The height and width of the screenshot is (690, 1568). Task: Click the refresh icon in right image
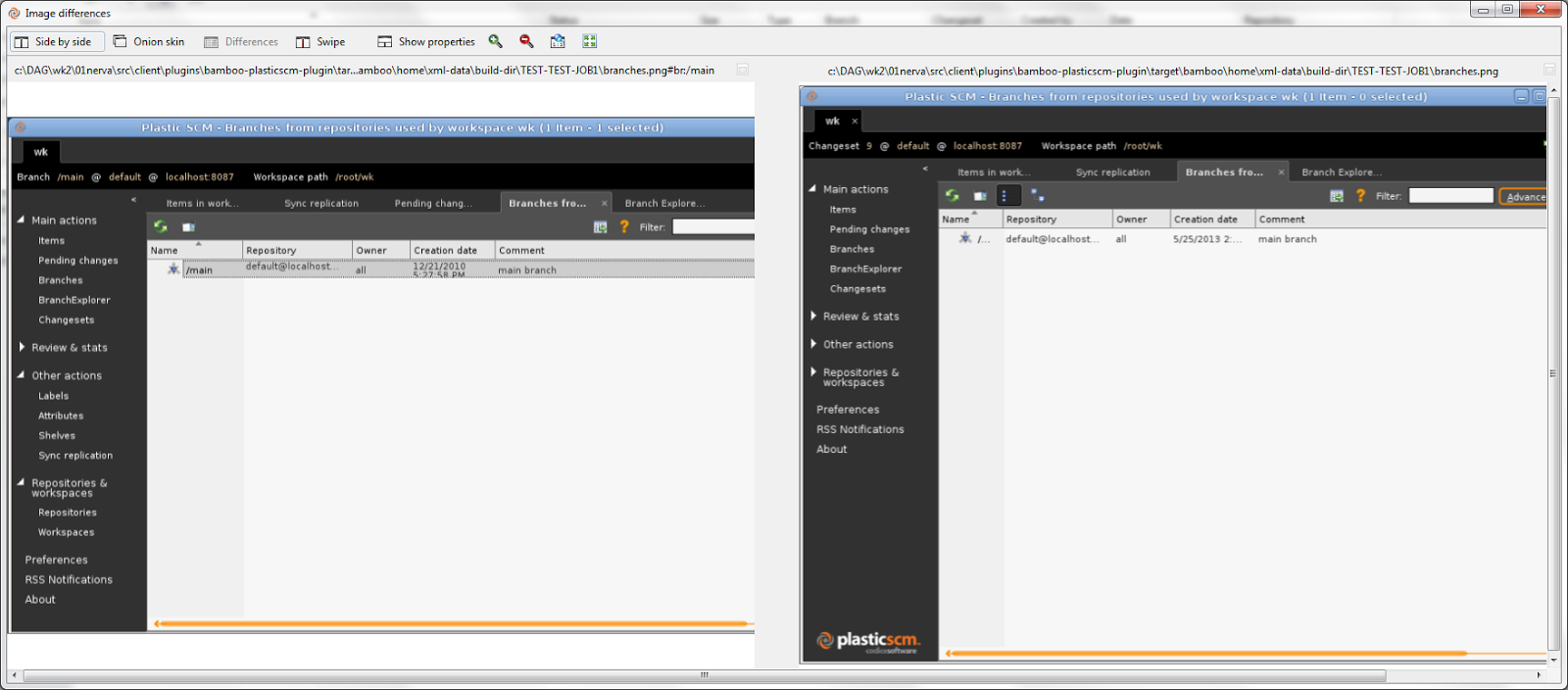[952, 196]
